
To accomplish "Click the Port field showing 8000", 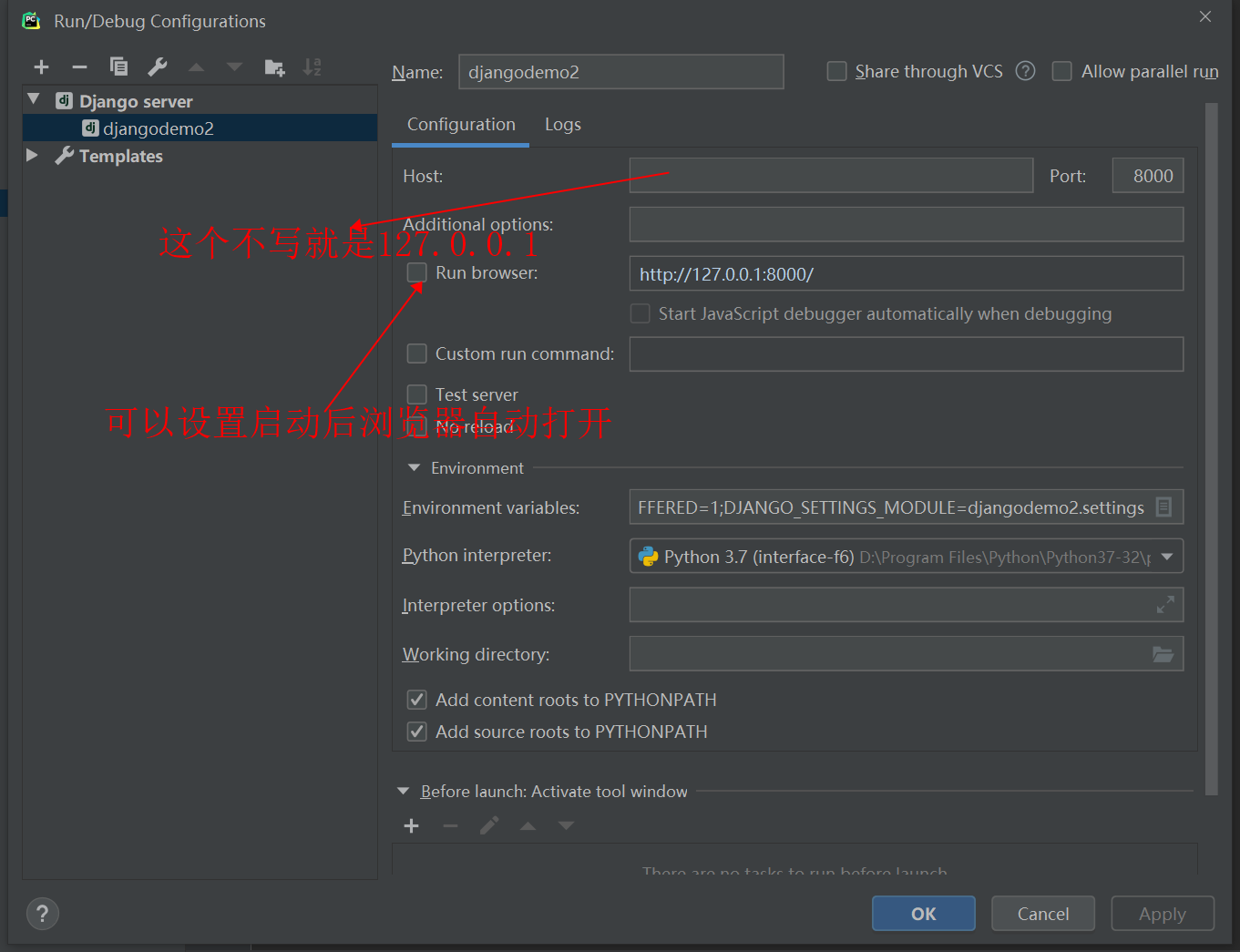I will (1148, 175).
